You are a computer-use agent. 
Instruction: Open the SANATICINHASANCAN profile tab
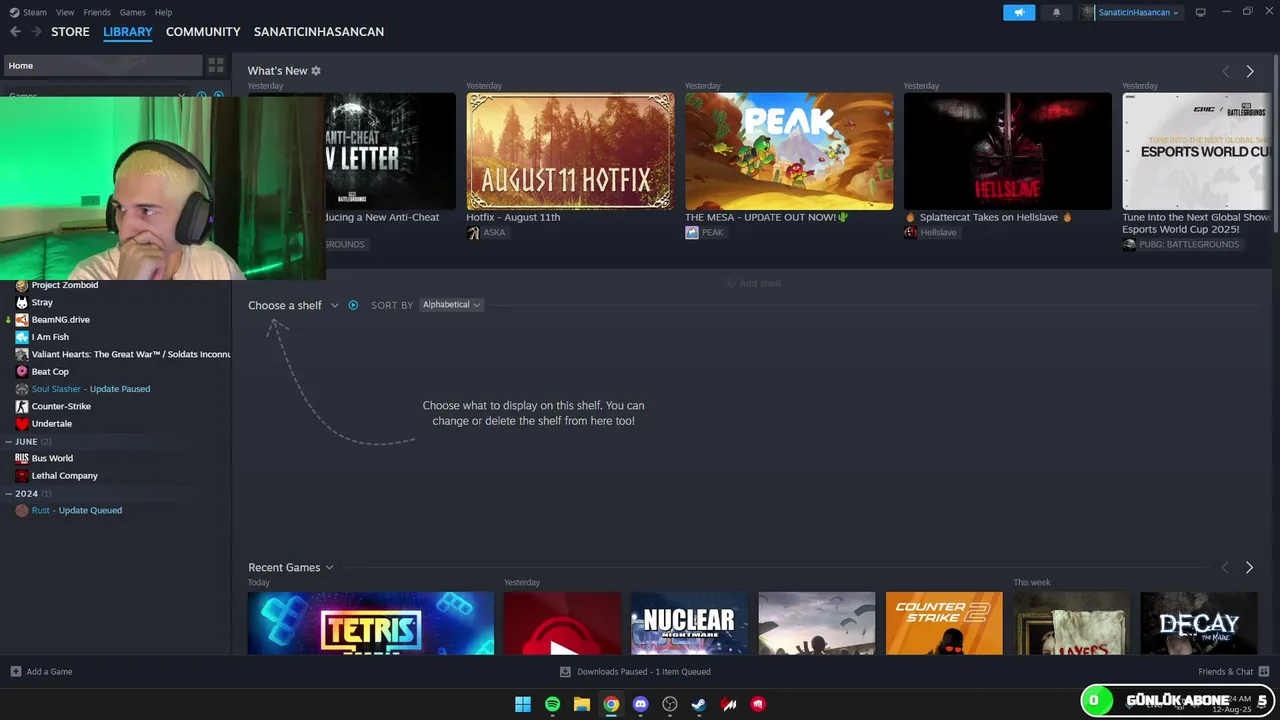pos(319,32)
